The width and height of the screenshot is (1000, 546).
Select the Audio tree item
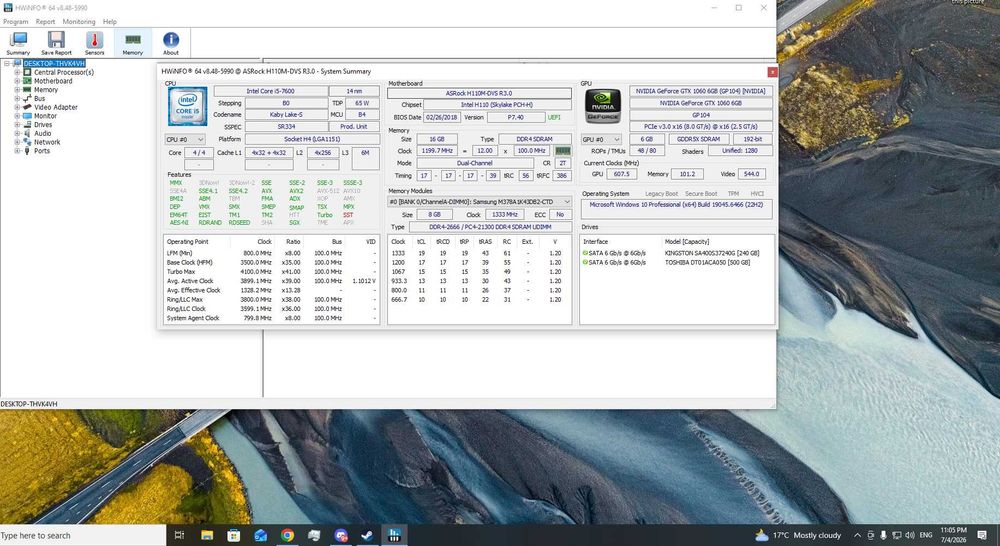[42, 133]
